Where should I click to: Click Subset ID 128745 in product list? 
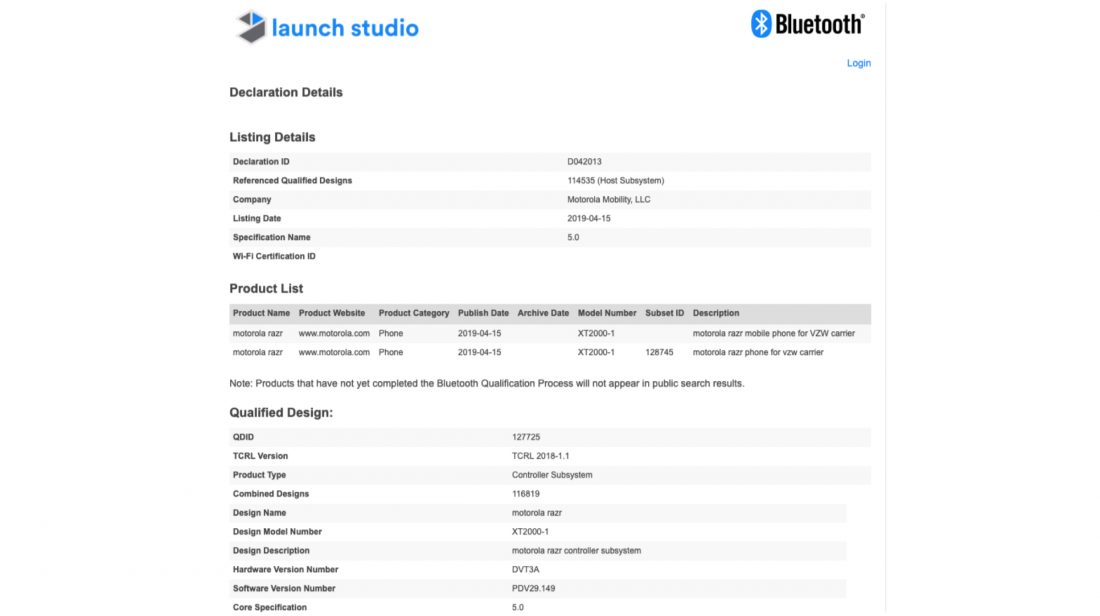[x=659, y=352]
